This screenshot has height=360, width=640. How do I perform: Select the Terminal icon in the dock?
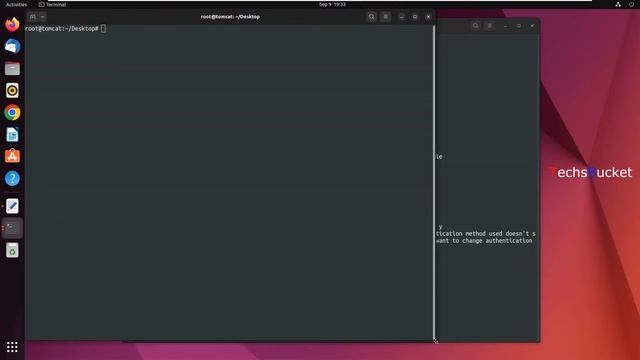coord(12,228)
